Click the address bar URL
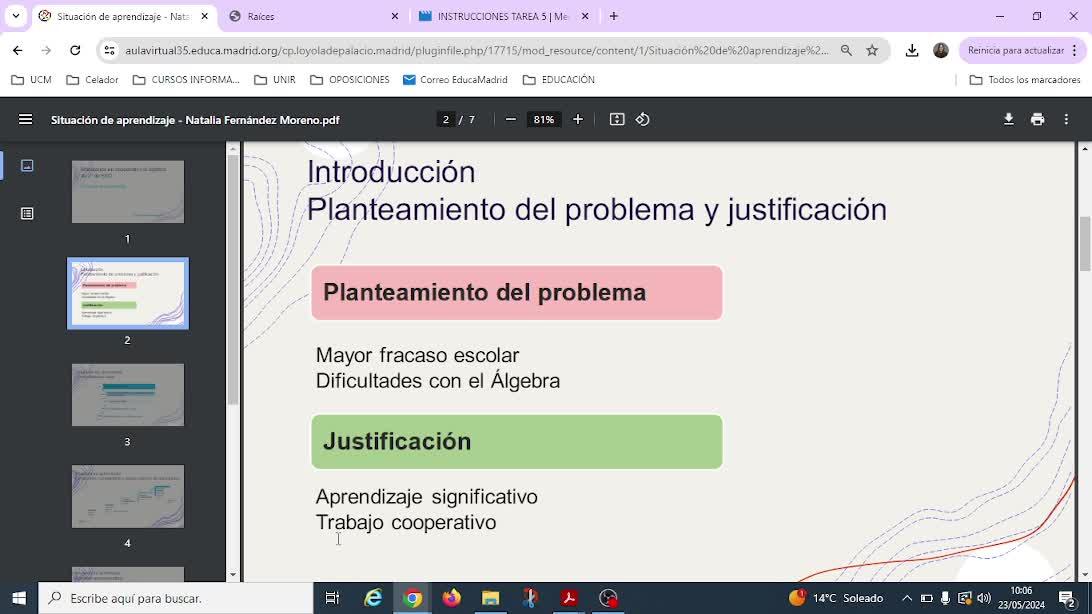The image size is (1092, 614). click(477, 50)
